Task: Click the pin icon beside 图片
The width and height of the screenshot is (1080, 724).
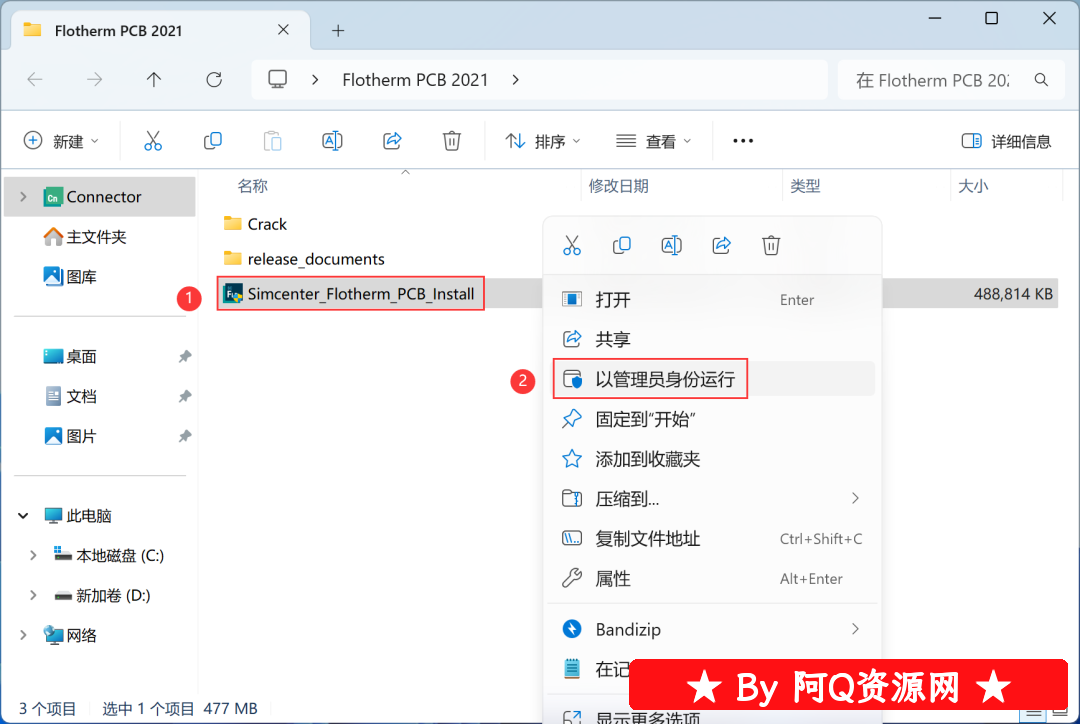Action: coord(185,436)
